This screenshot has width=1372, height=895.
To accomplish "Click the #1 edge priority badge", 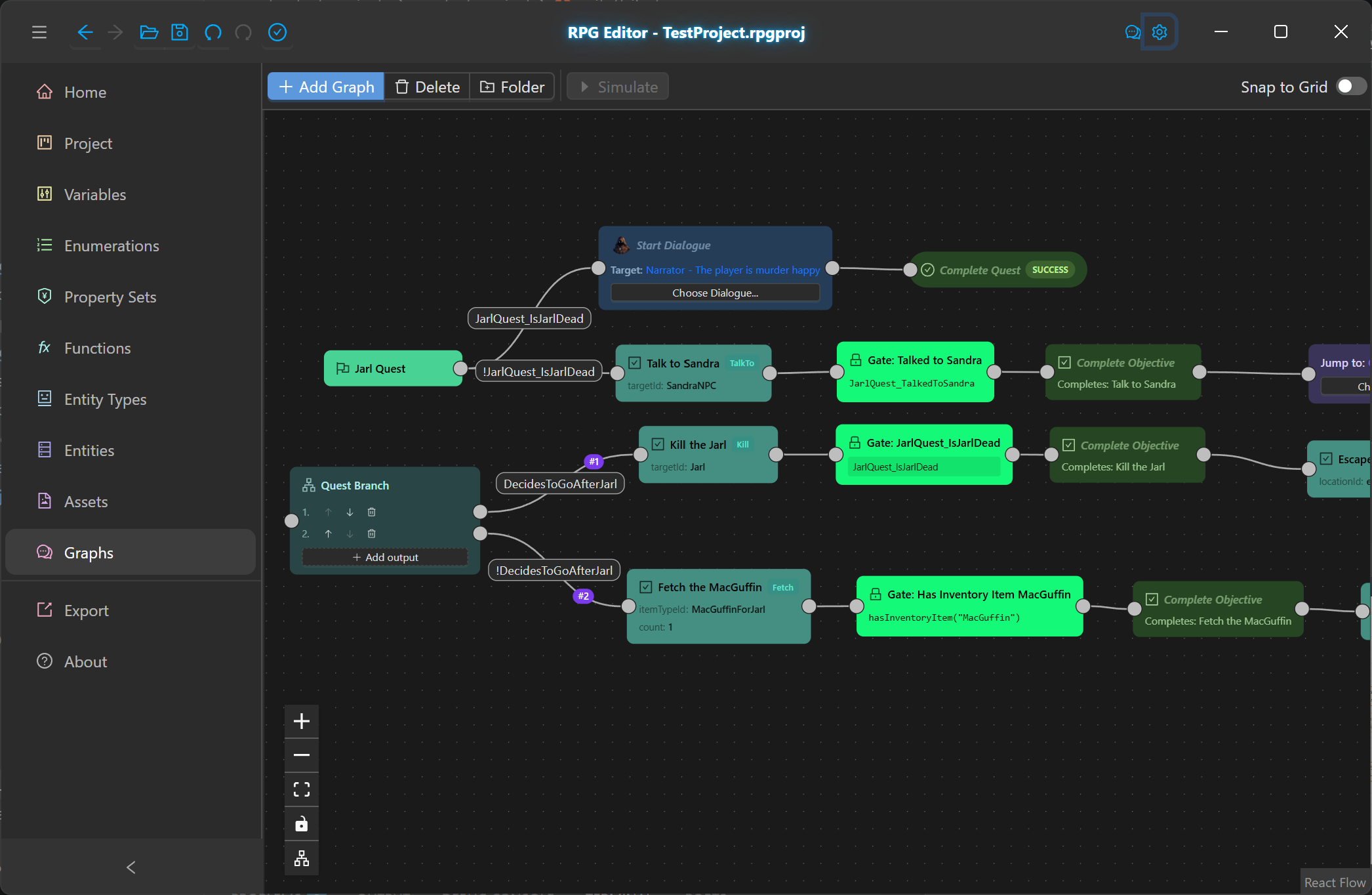I will pos(594,461).
